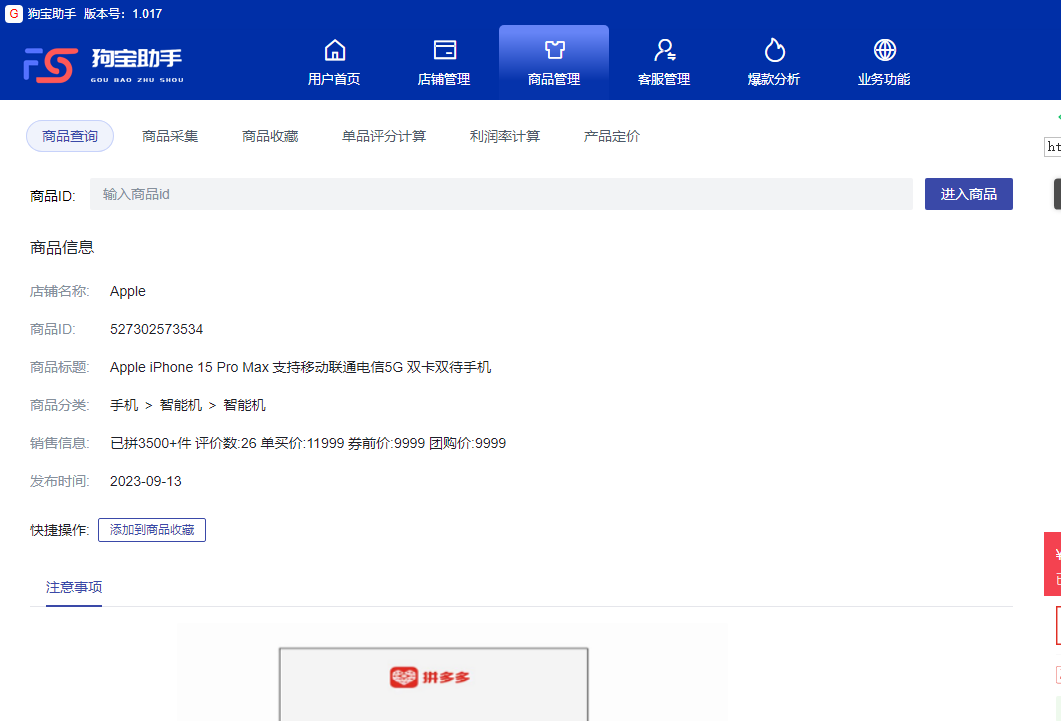The width and height of the screenshot is (1061, 721).
Task: Click the 狗宝助手 app icon in title bar
Action: [14, 14]
